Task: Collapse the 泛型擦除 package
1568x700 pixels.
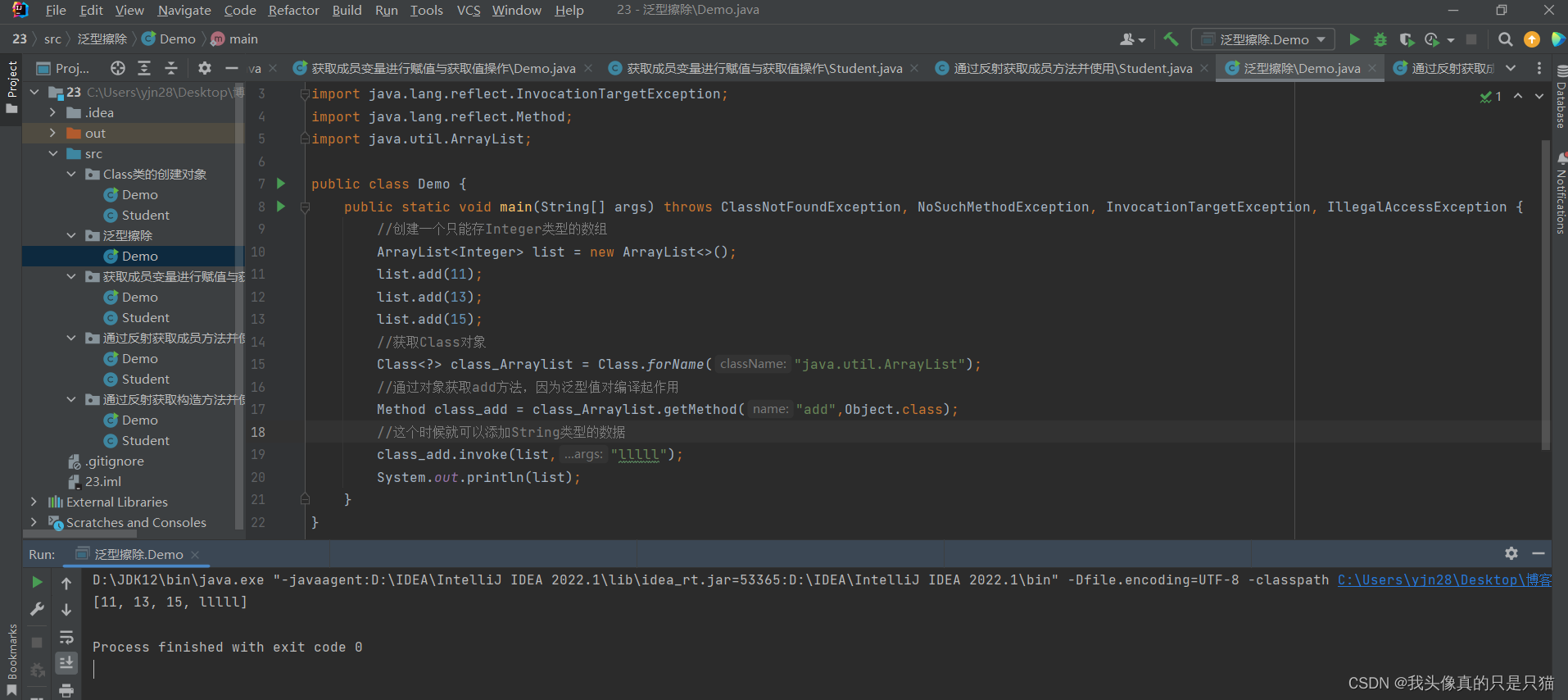Action: [71, 235]
